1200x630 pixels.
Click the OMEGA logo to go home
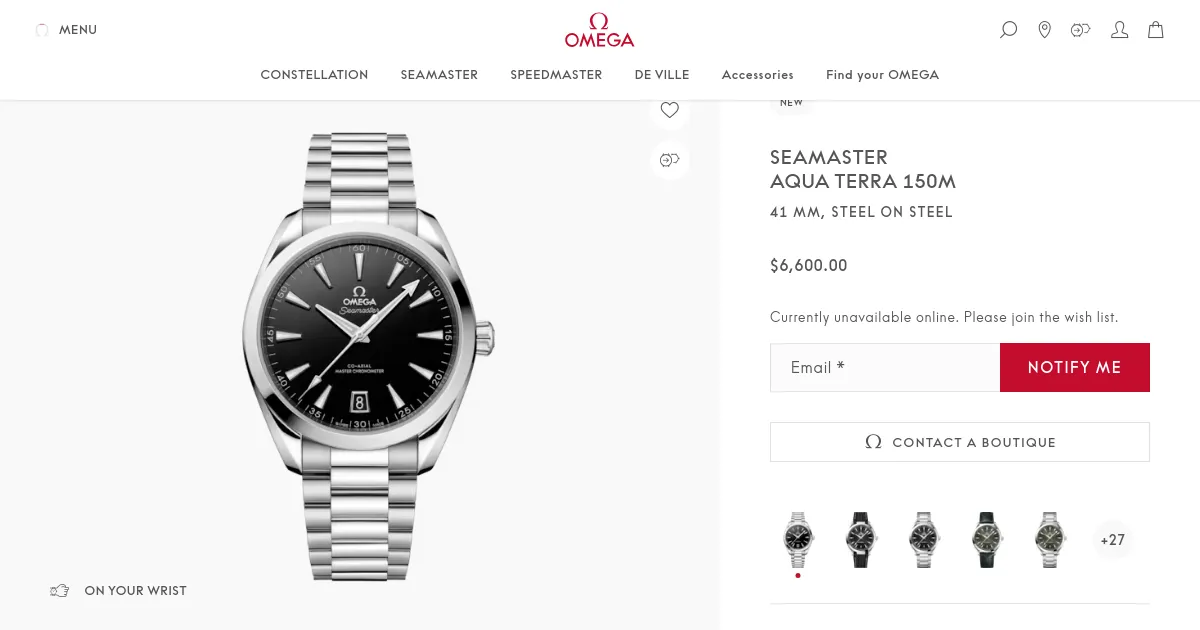[x=599, y=29]
